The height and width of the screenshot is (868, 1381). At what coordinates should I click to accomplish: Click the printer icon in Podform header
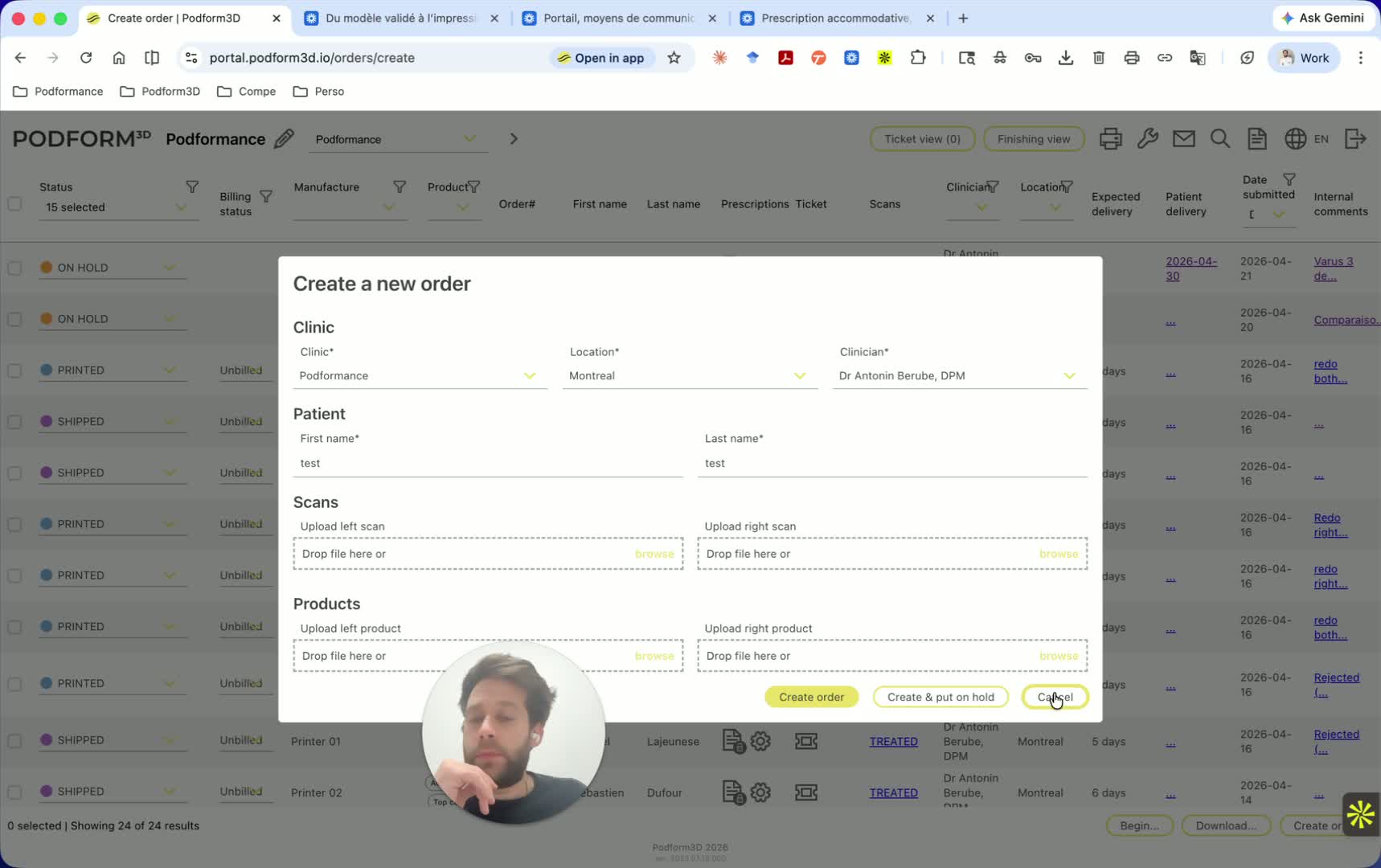click(1110, 139)
